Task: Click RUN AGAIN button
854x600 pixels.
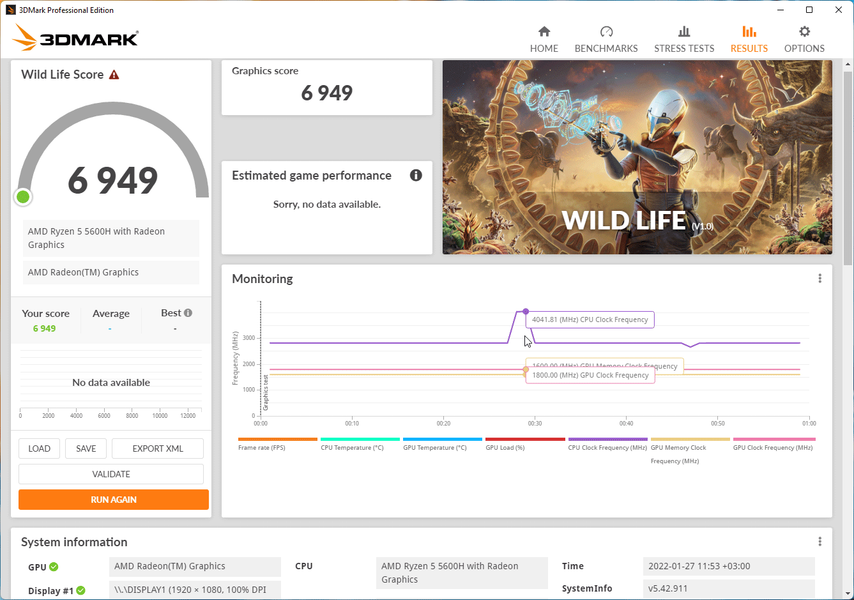Action: point(113,499)
